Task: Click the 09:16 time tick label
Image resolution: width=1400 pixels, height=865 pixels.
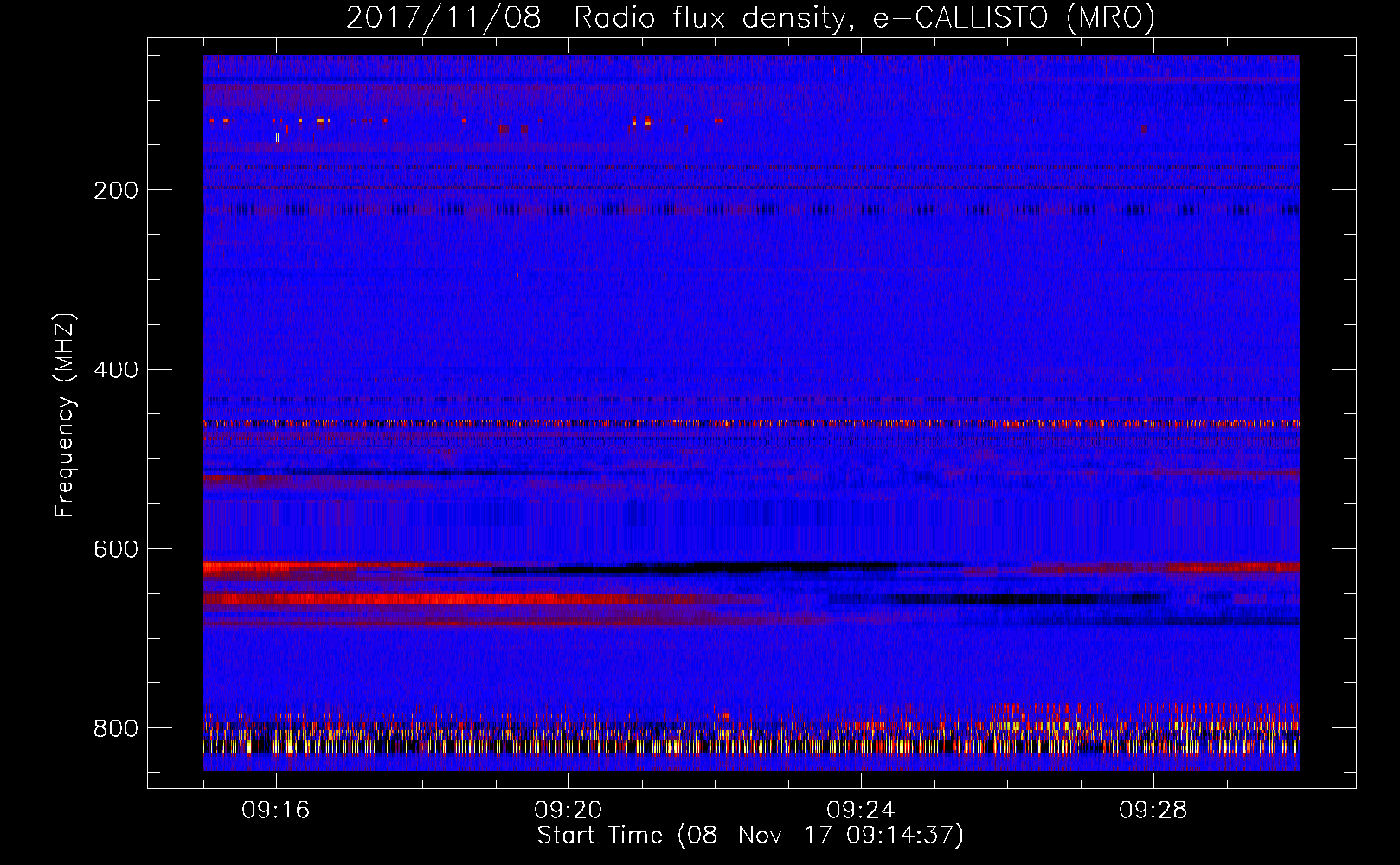Action: 276,811
